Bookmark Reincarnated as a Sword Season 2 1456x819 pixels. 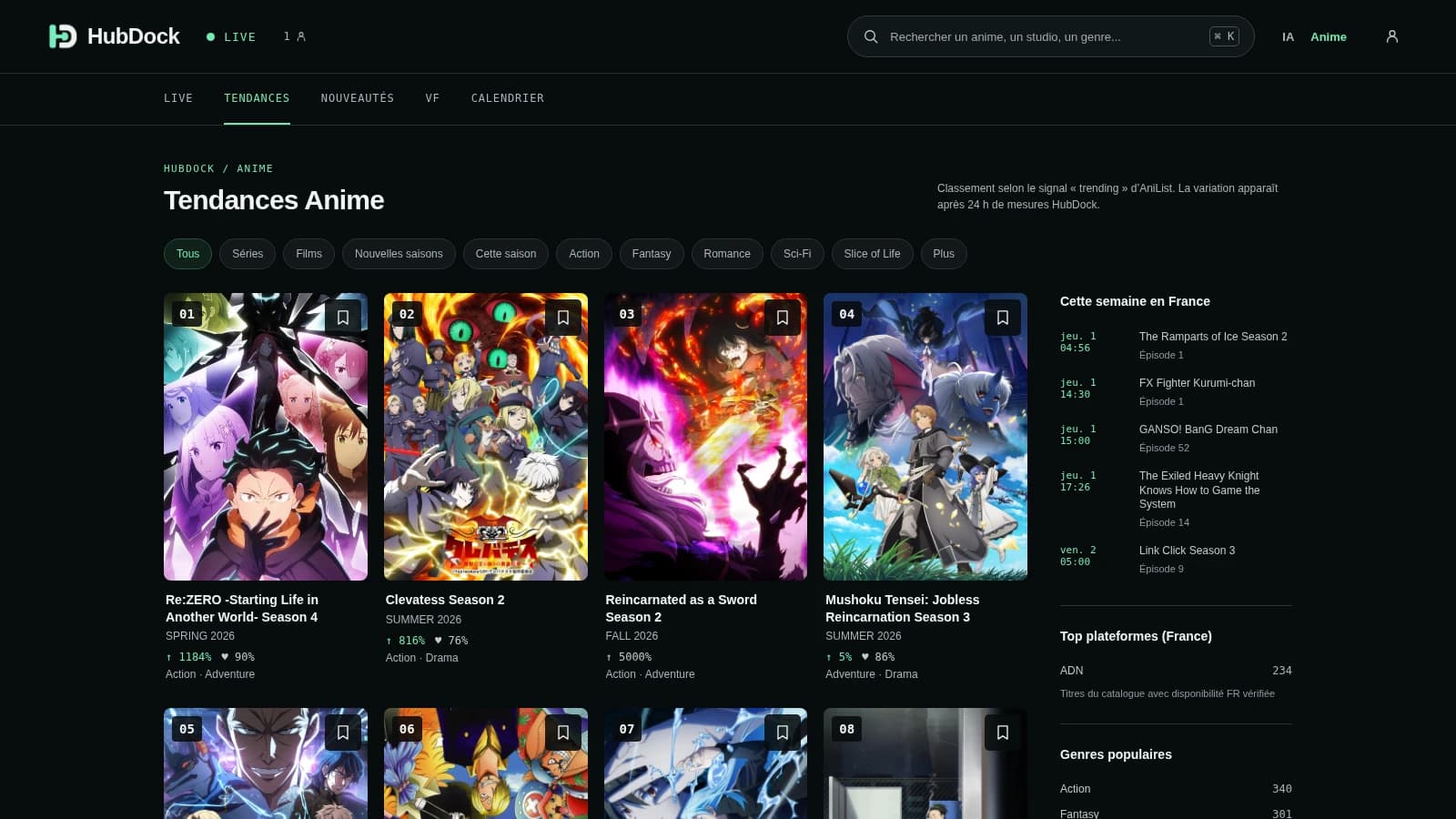[783, 318]
